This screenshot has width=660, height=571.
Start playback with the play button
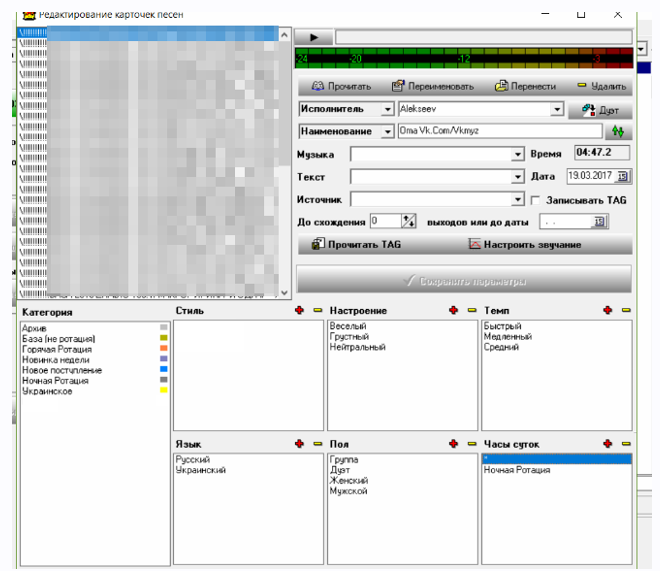coord(314,37)
